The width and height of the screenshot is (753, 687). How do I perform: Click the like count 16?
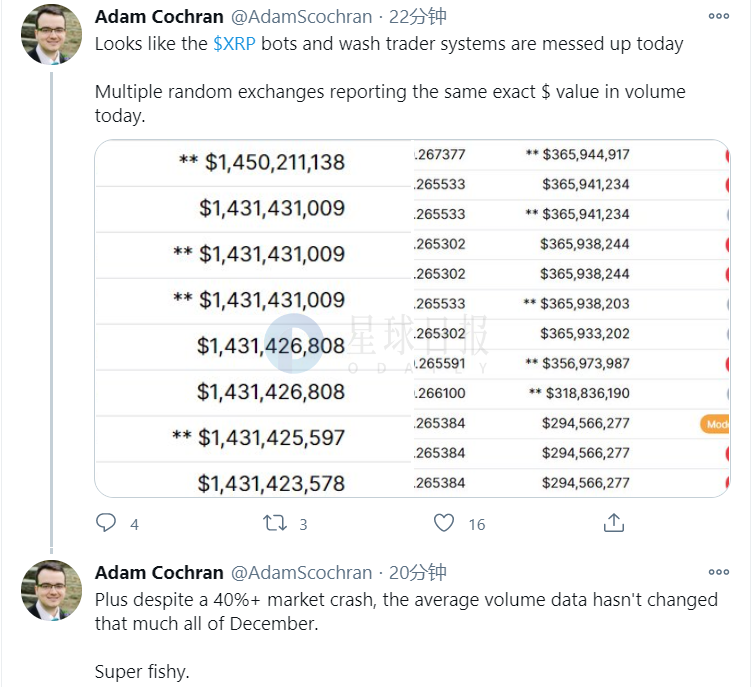pyautogui.click(x=477, y=524)
